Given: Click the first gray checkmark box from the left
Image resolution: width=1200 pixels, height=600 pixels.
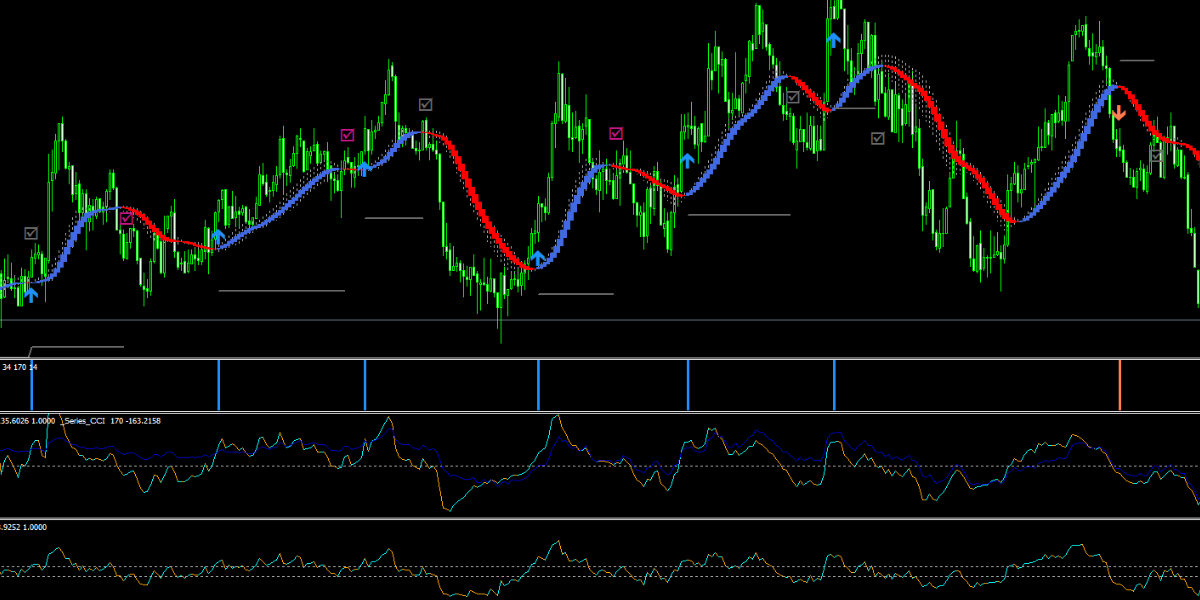Looking at the screenshot, I should (31, 233).
